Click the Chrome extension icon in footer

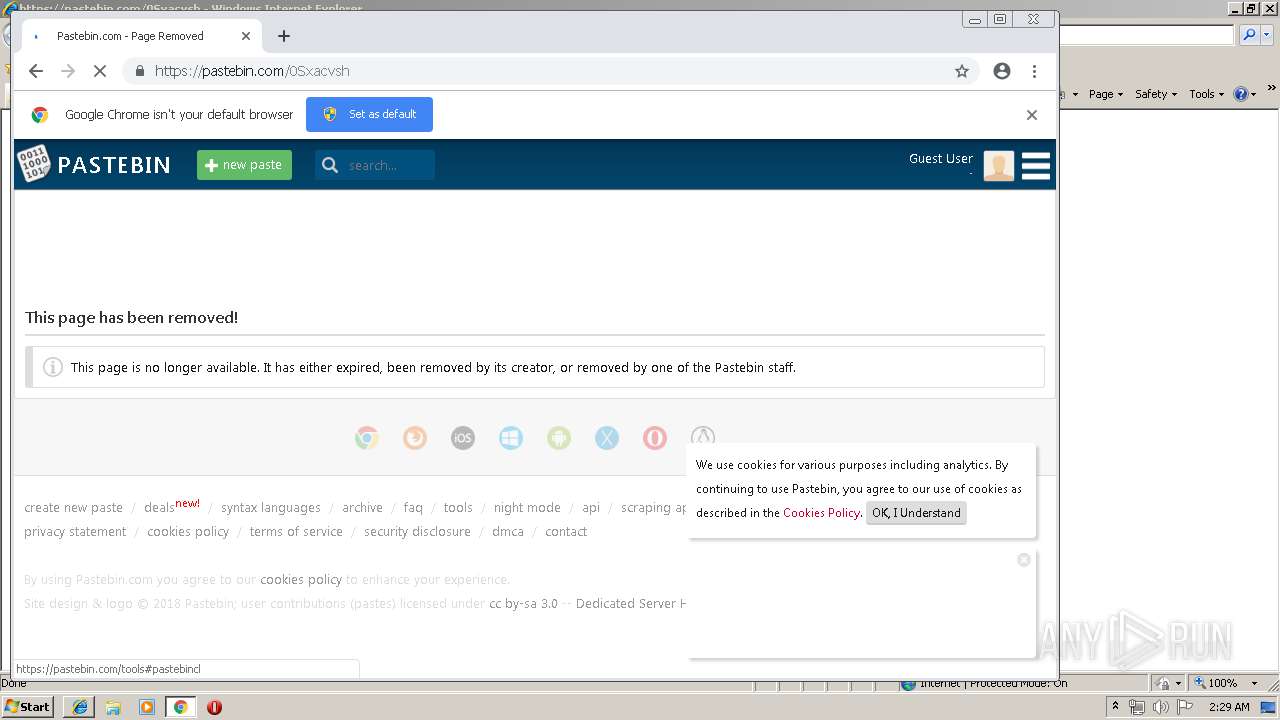click(367, 438)
